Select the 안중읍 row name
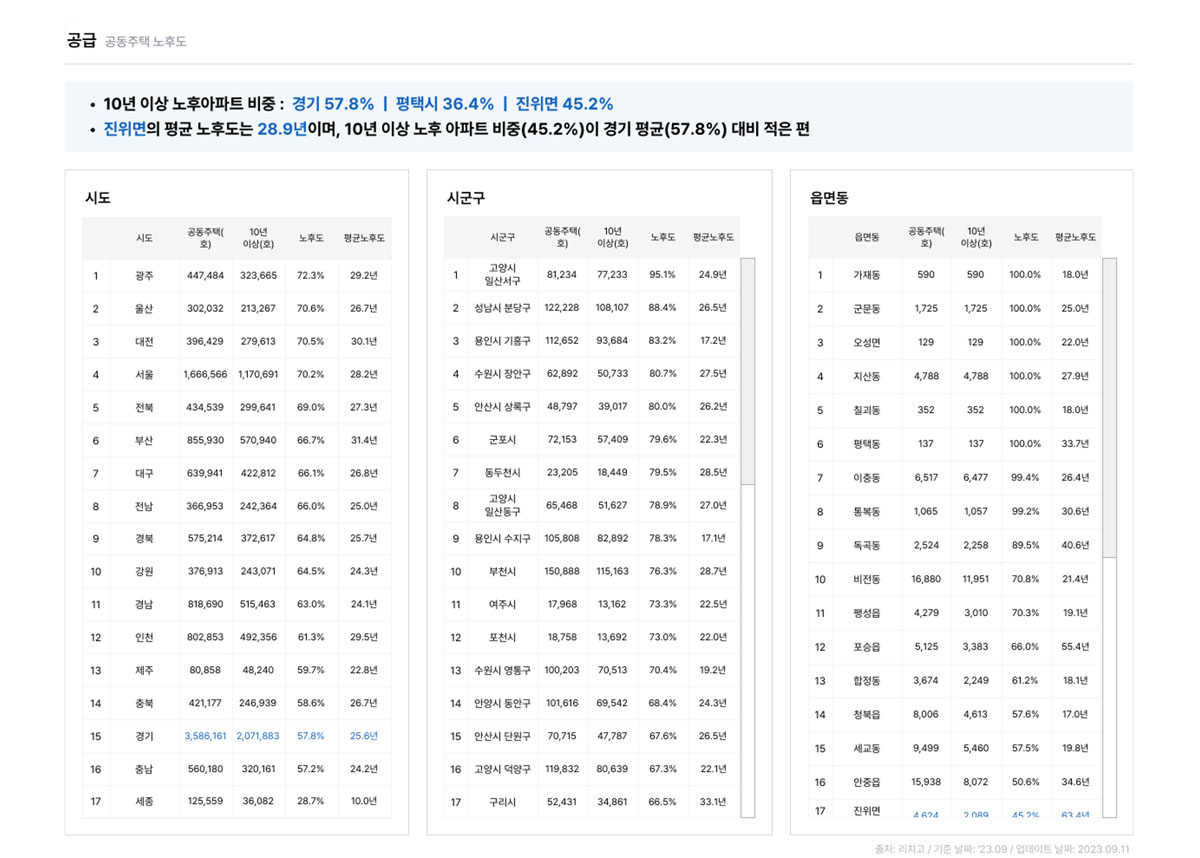The image size is (1200, 858). [x=867, y=782]
